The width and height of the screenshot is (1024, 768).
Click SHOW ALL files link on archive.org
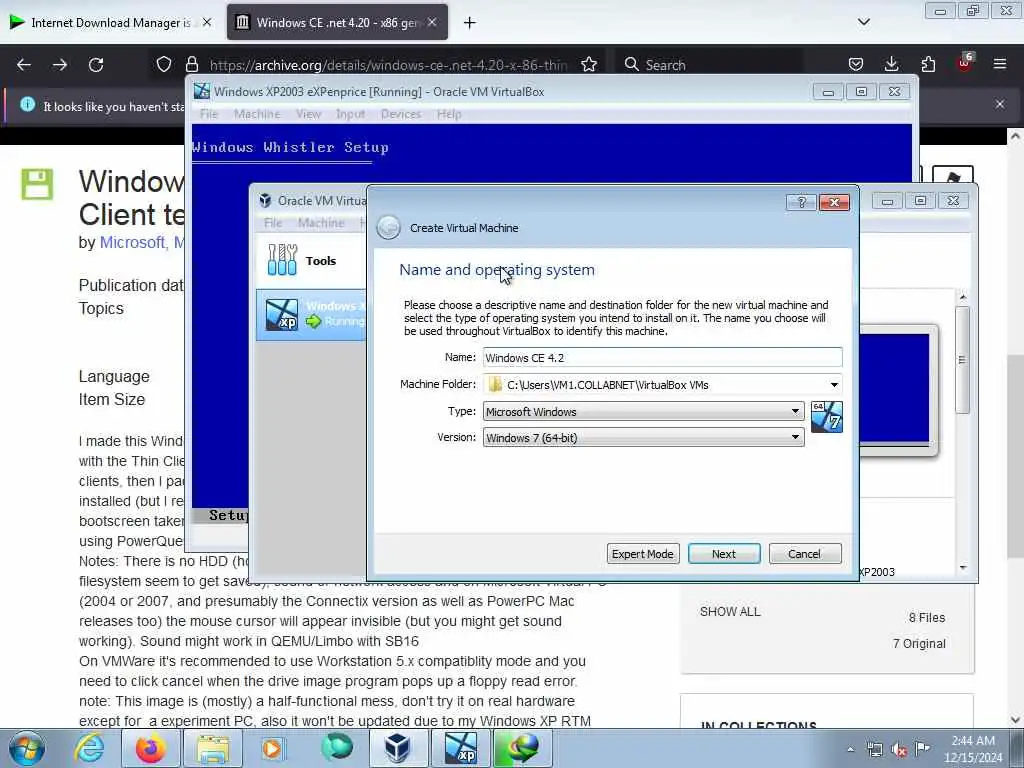point(730,612)
